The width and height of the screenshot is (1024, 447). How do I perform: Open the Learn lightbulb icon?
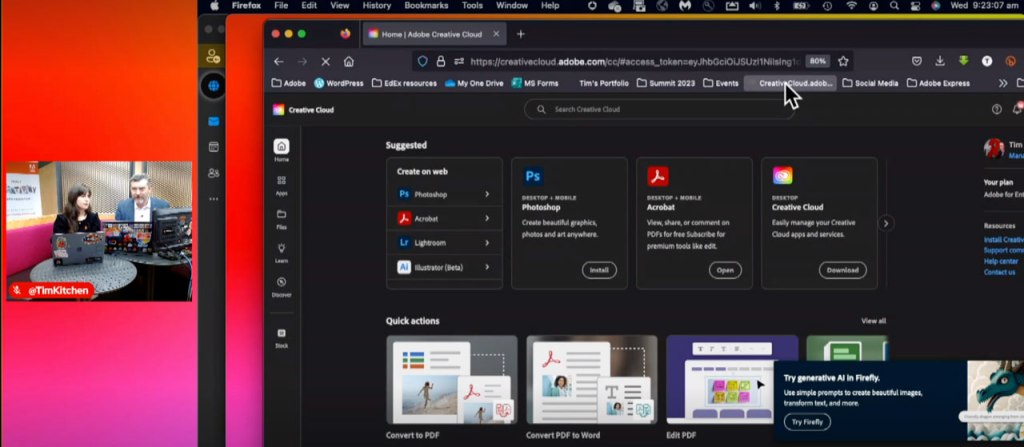click(281, 251)
